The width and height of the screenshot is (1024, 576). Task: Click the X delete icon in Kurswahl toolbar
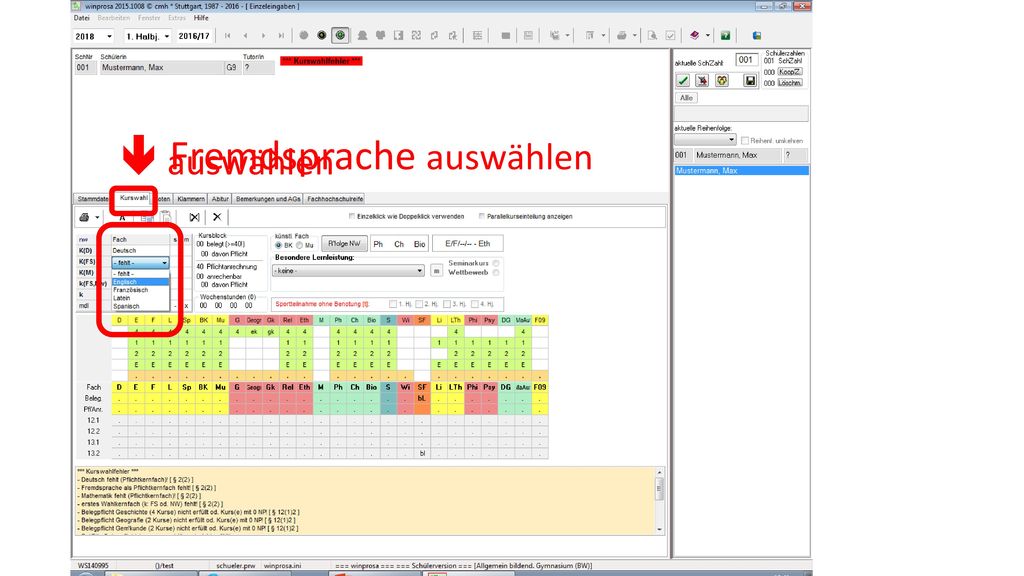[x=217, y=217]
